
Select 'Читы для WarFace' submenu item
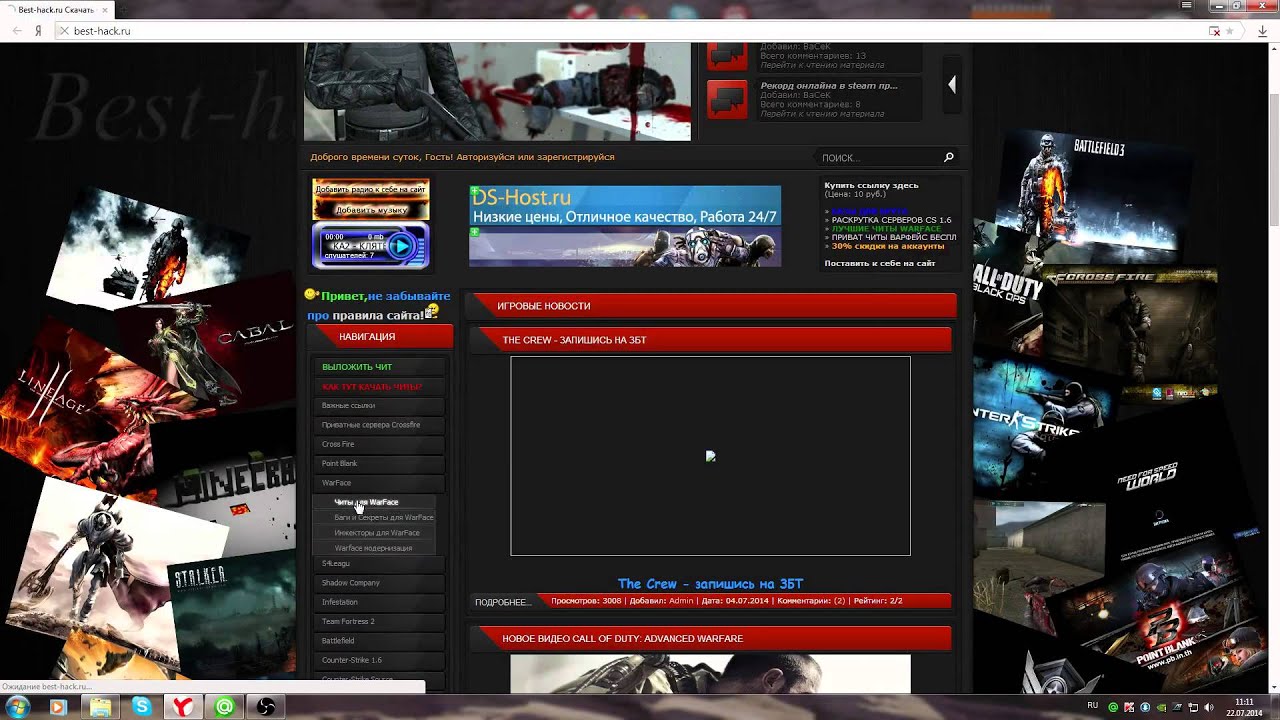(376, 502)
